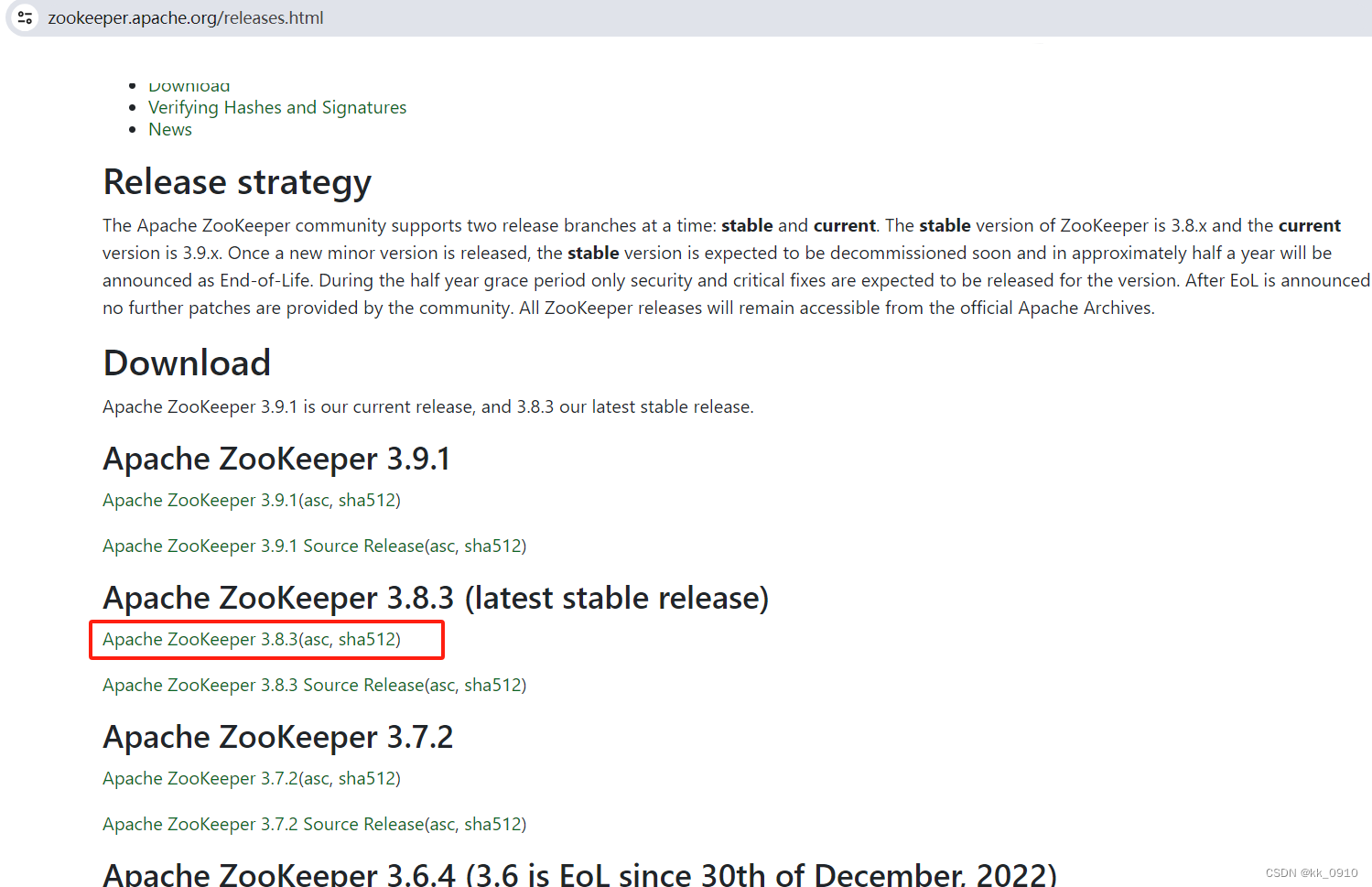The width and height of the screenshot is (1372, 887).
Task: Download Apache ZooKeeper 3.9.1 binary link
Action: [x=200, y=500]
